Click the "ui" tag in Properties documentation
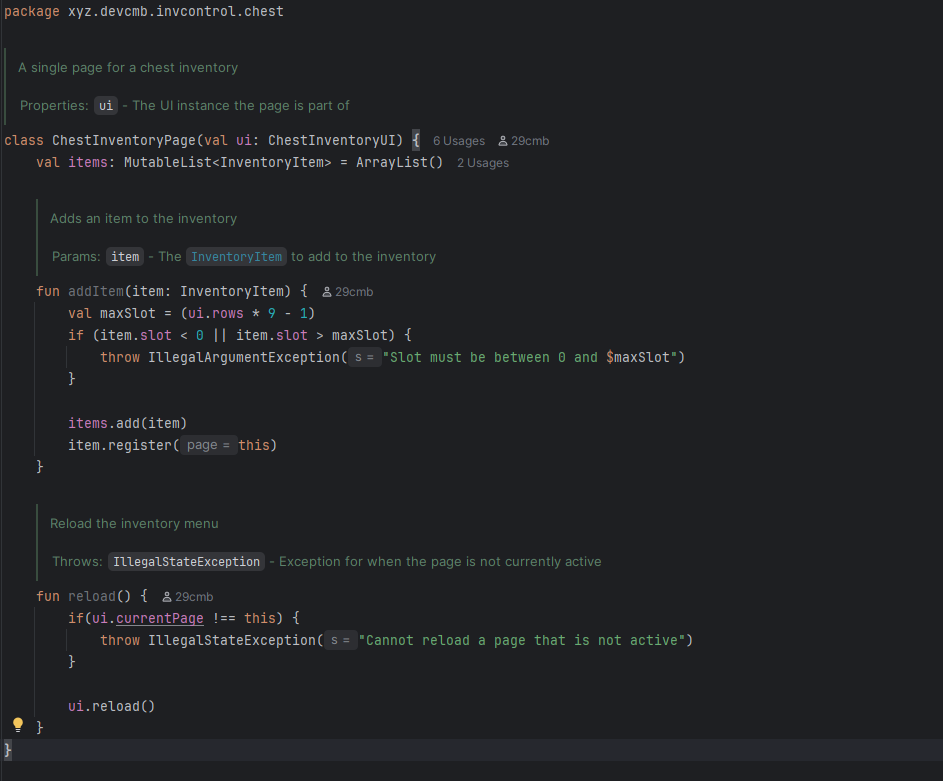943x781 pixels. click(x=106, y=106)
